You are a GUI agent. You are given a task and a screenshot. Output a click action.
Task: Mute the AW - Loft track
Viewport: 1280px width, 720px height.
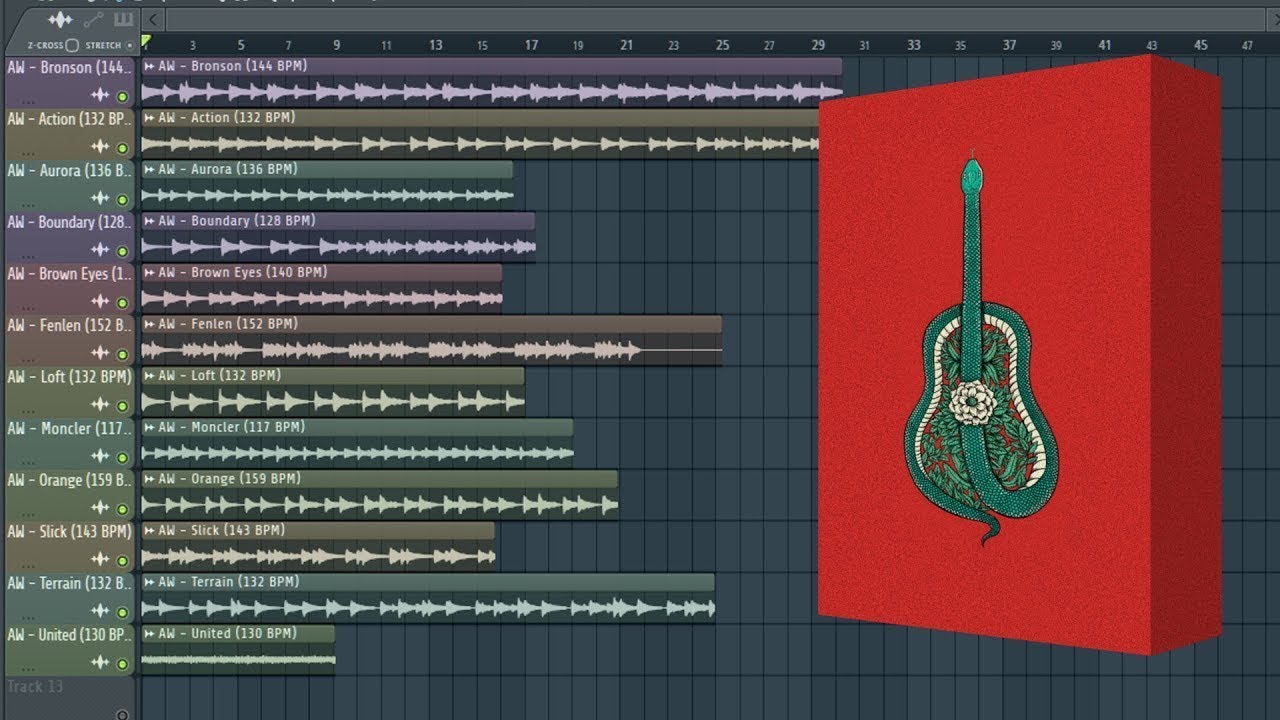click(122, 407)
